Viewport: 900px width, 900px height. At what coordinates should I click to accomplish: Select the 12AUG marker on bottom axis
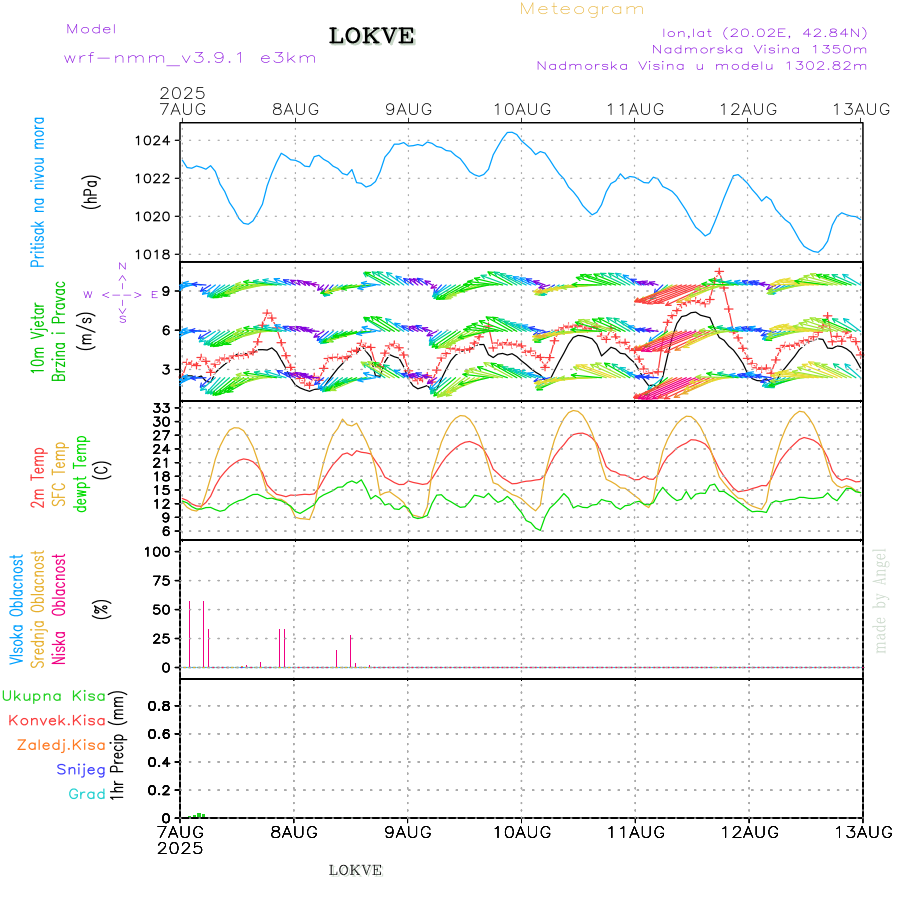(748, 832)
